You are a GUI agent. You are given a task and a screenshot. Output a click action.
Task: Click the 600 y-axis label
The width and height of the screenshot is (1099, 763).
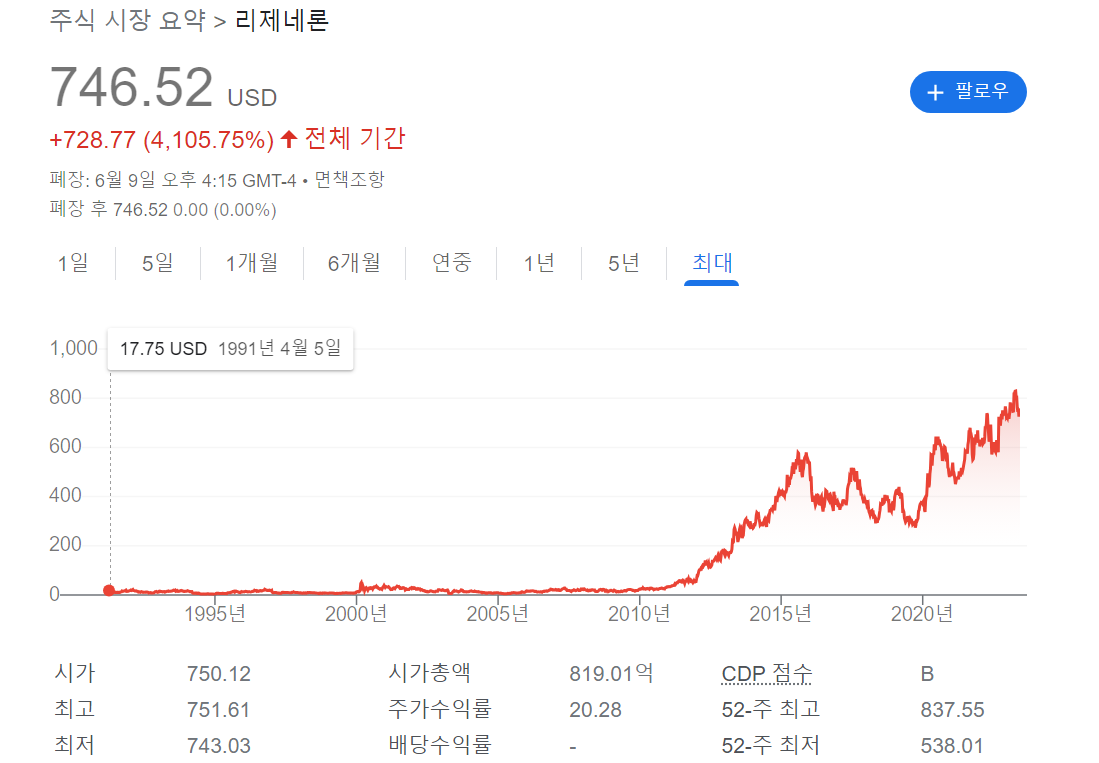[x=65, y=446]
